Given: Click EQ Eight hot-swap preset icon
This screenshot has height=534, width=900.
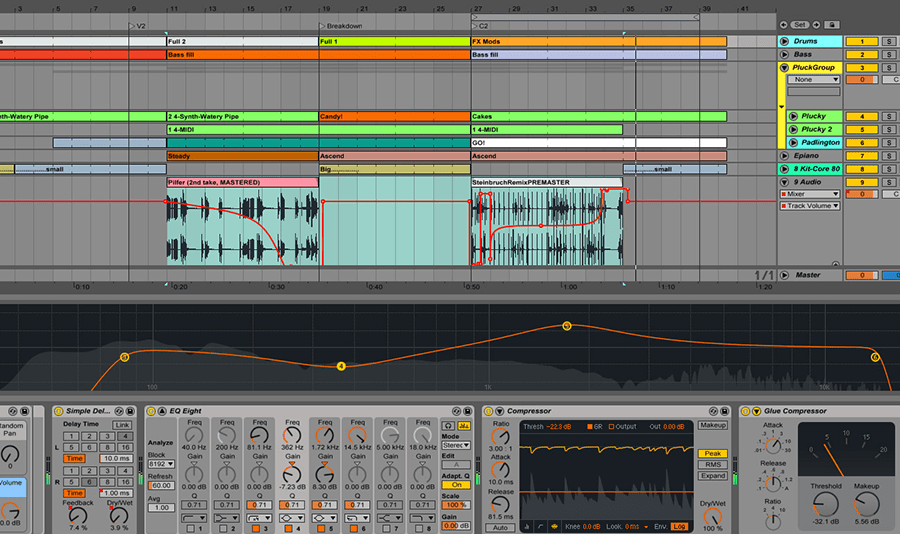Looking at the screenshot, I should (456, 411).
